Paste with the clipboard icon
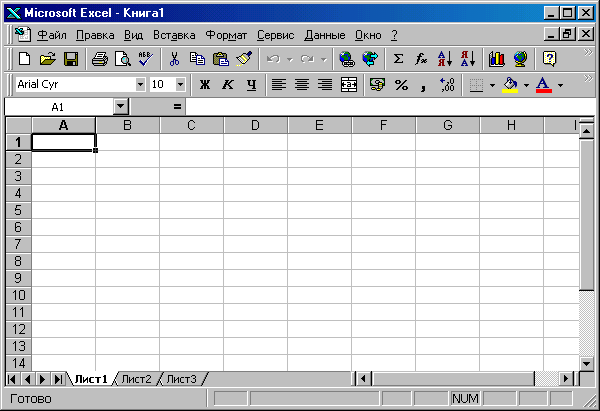Image resolution: width=600 pixels, height=411 pixels. [221, 59]
